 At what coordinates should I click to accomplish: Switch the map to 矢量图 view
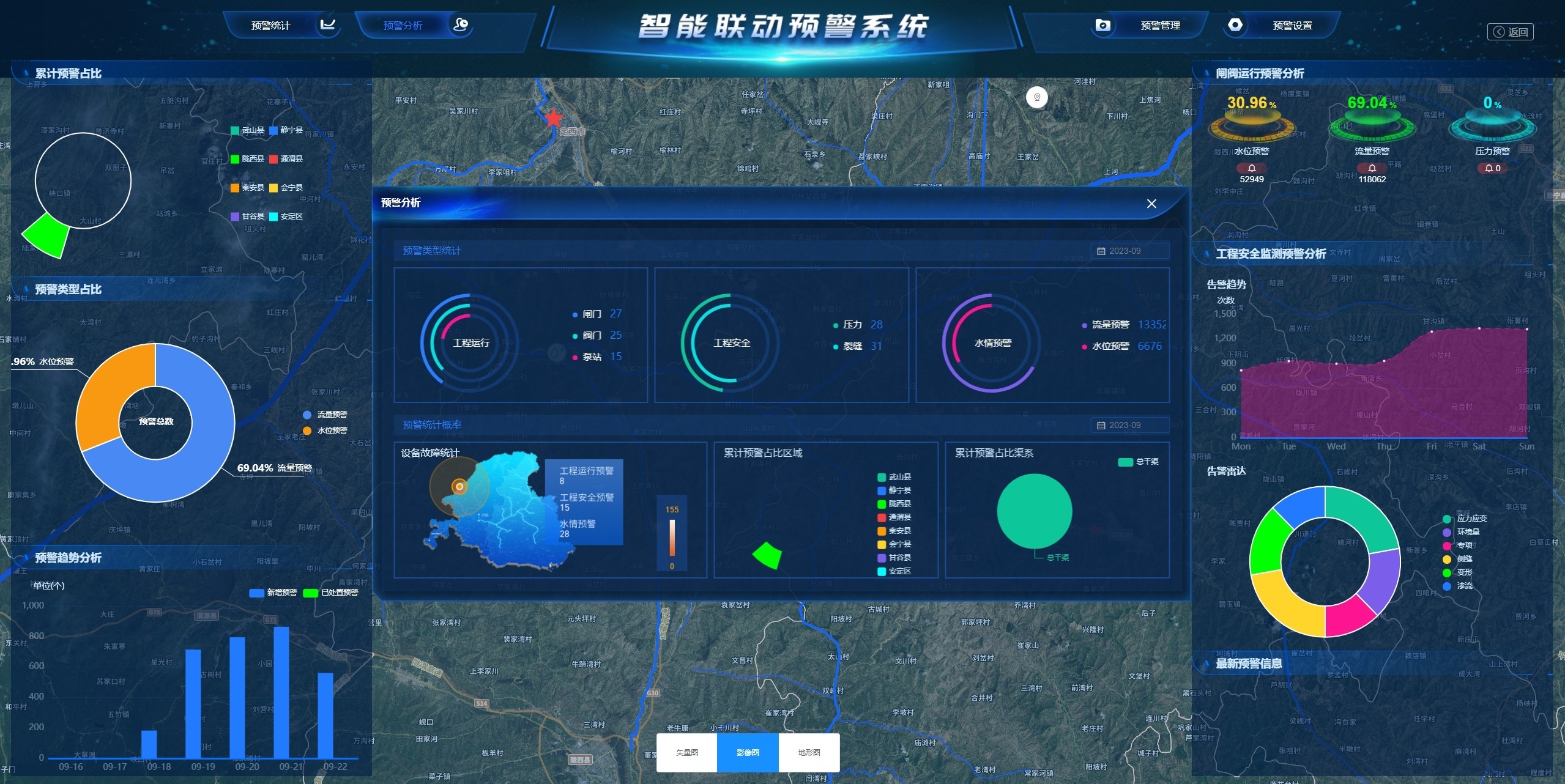[x=686, y=752]
